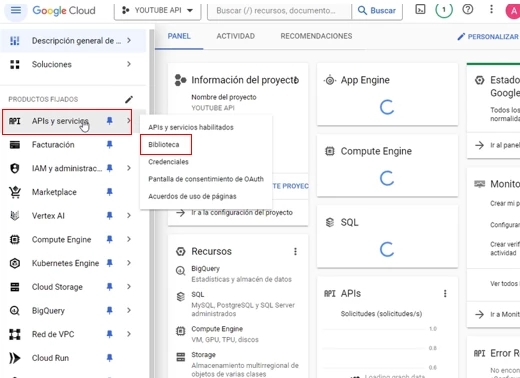This screenshot has height=378, width=520.
Task: Click PERSONALIZAR link
Action: pyautogui.click(x=488, y=37)
